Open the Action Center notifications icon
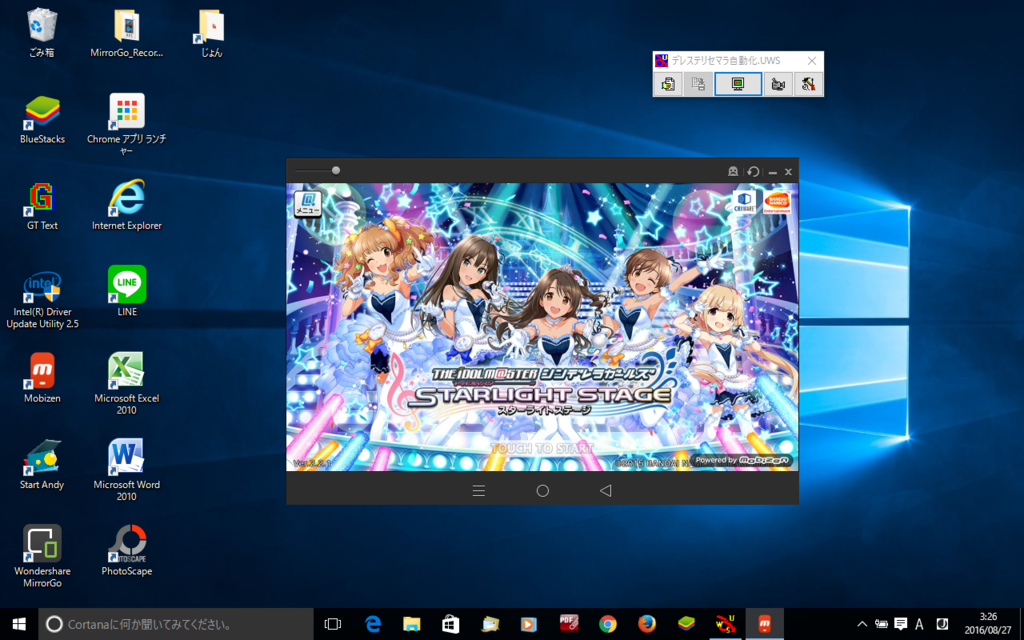Image resolution: width=1024 pixels, height=640 pixels. (x=901, y=624)
